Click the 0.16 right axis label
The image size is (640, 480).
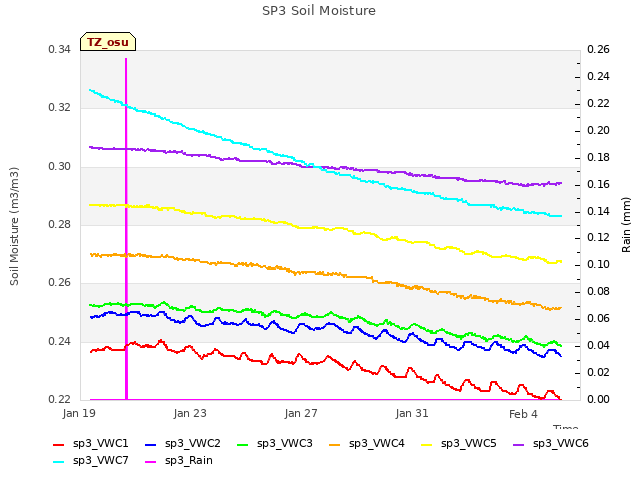click(598, 184)
